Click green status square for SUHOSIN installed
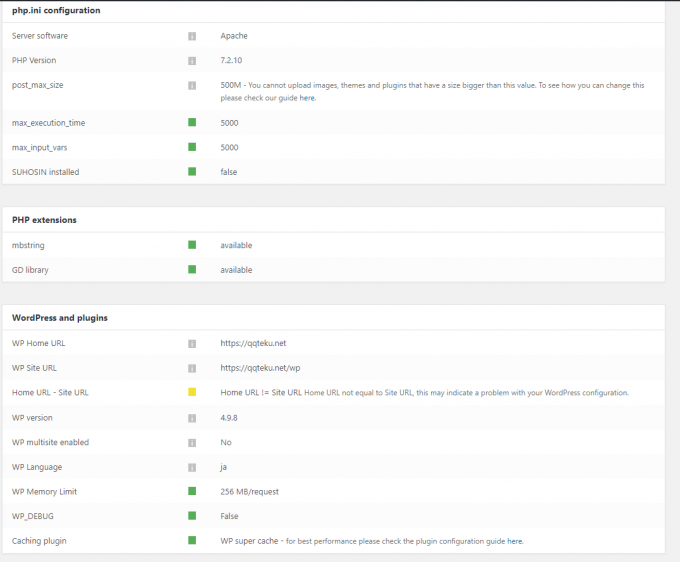The height and width of the screenshot is (562, 680). (192, 171)
